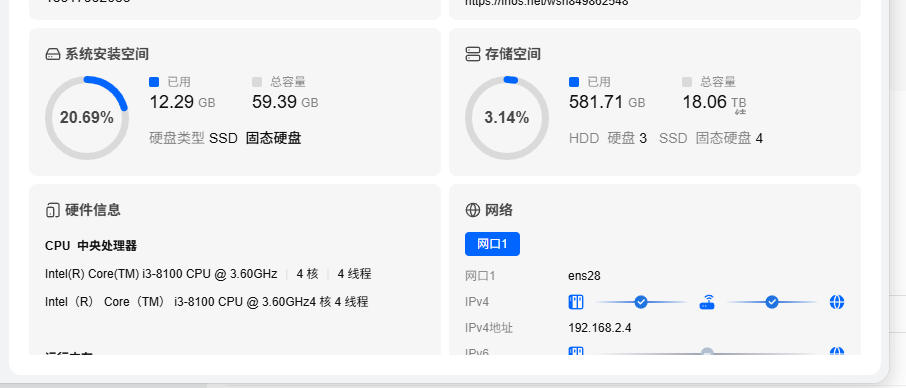This screenshot has height=388, width=906.
Task: Click the first Intel i3-8100 CPU line with separators
Action: (208, 274)
